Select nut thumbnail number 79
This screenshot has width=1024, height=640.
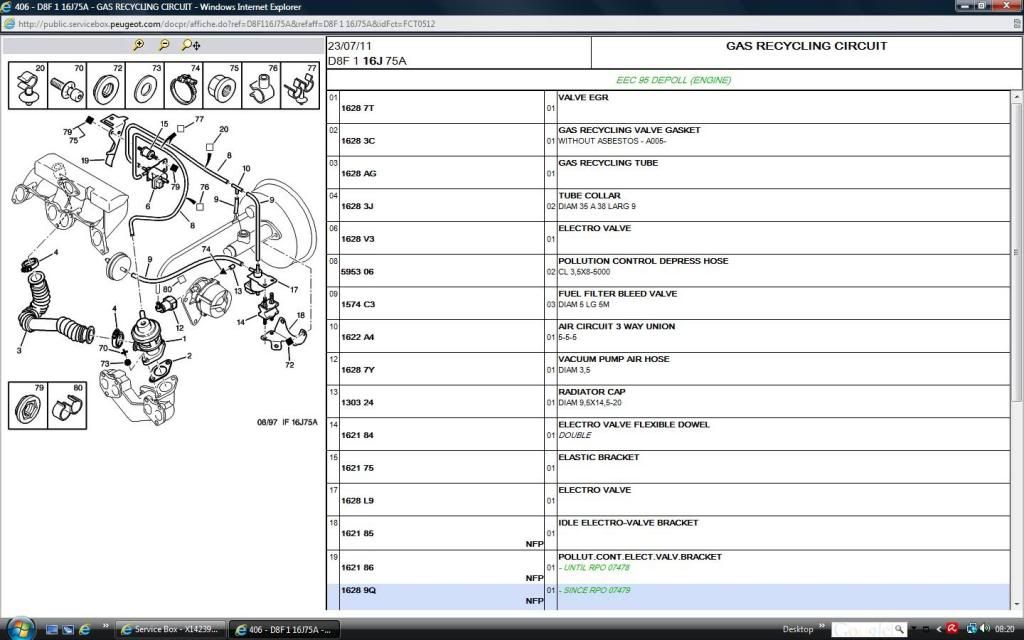pyautogui.click(x=28, y=406)
